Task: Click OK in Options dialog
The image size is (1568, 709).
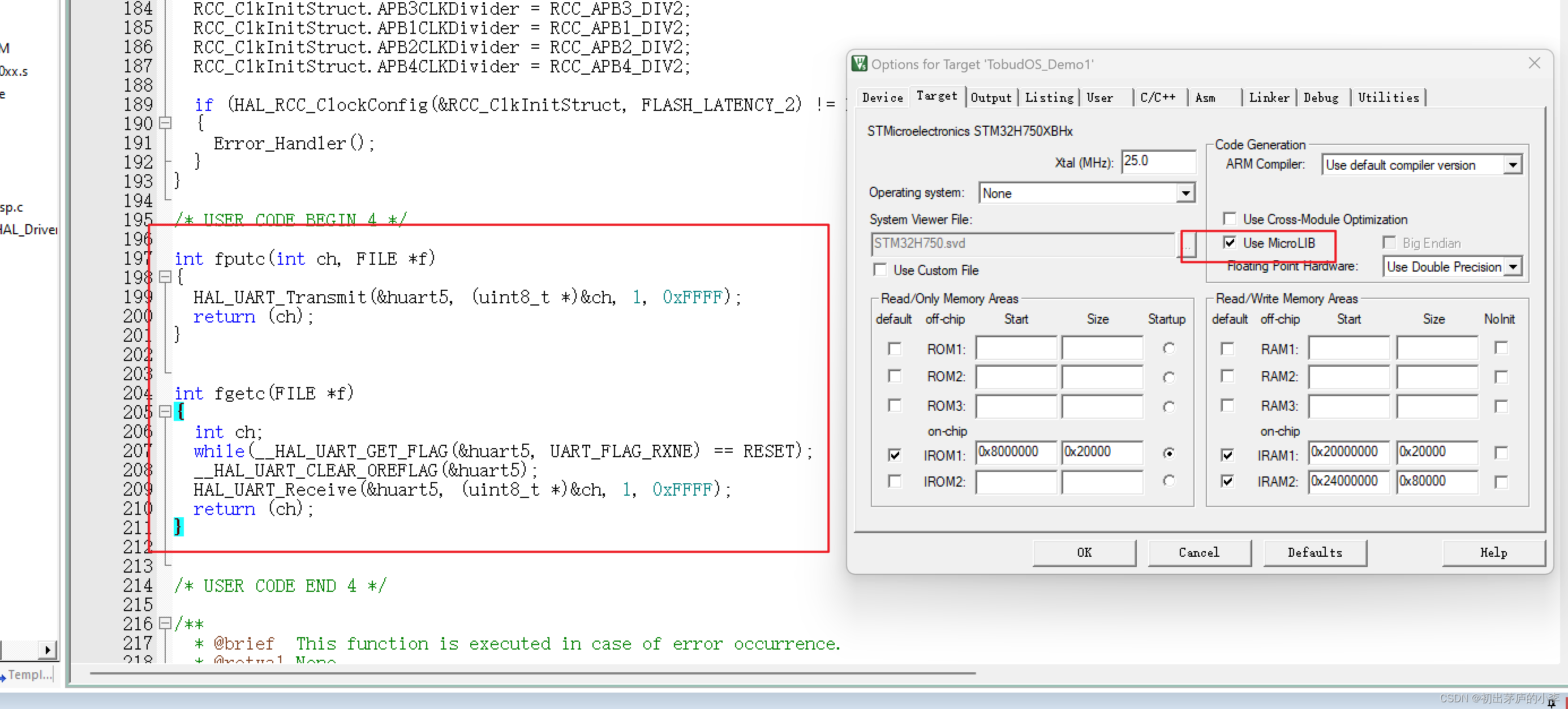Action: [1084, 553]
